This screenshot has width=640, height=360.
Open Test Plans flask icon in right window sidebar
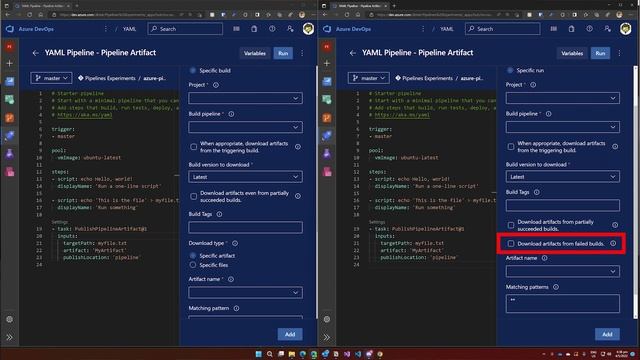pos(327,153)
